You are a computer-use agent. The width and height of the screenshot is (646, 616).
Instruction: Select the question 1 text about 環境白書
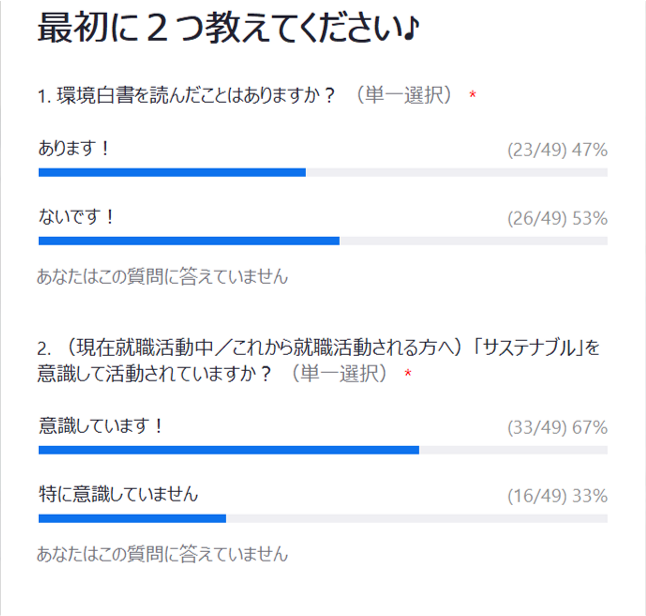point(185,96)
